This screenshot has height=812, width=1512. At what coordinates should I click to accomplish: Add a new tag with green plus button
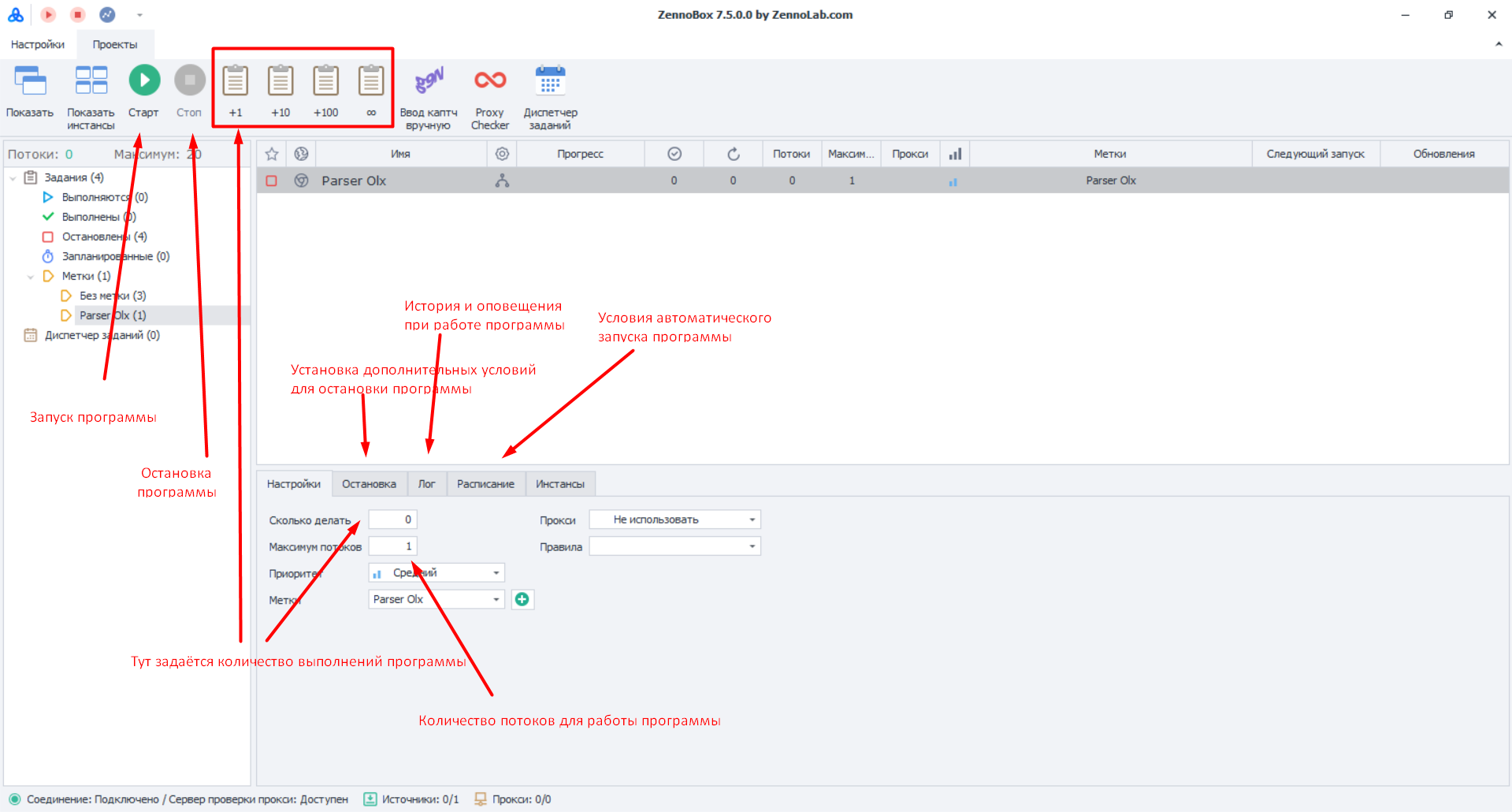click(x=522, y=599)
